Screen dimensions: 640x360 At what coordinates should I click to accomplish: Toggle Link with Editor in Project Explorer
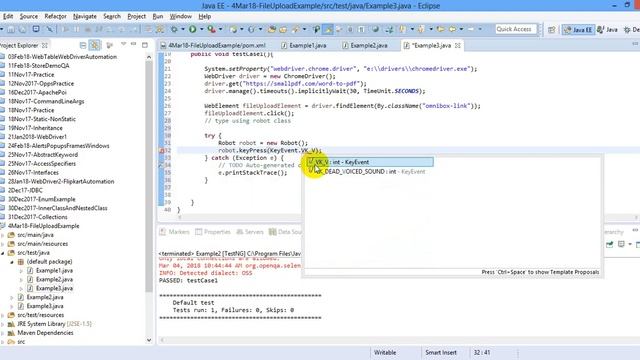pyautogui.click(x=95, y=45)
